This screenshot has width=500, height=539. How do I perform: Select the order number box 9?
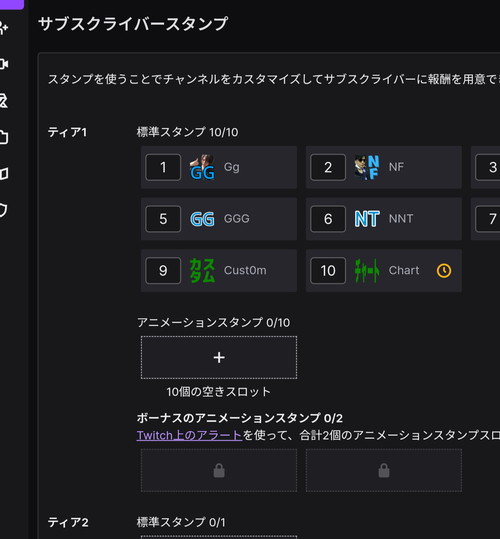[x=163, y=271]
